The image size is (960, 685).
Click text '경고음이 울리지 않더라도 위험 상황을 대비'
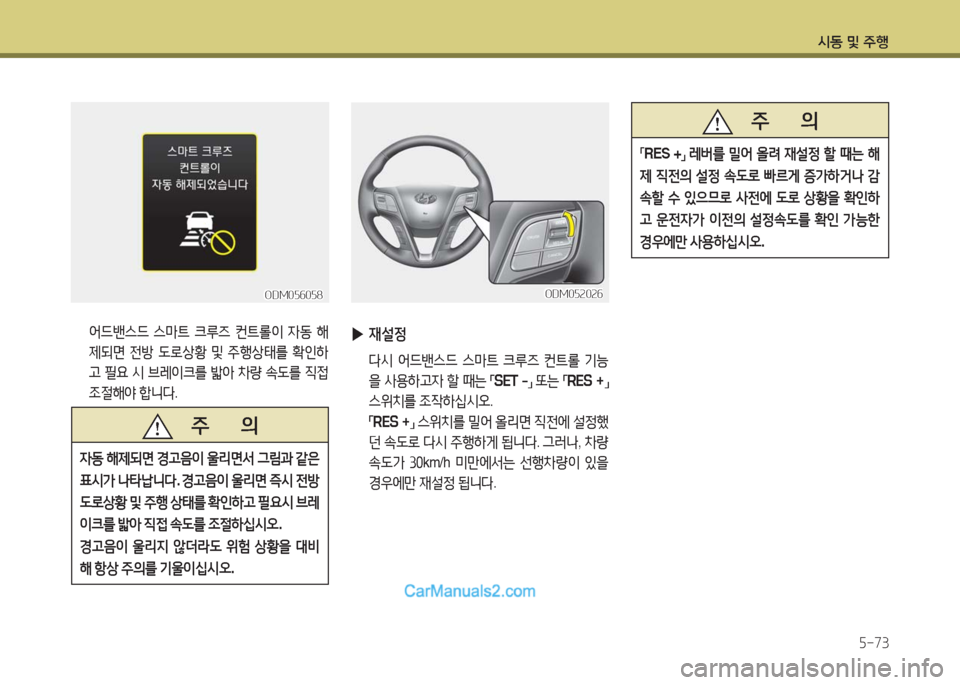200,546
